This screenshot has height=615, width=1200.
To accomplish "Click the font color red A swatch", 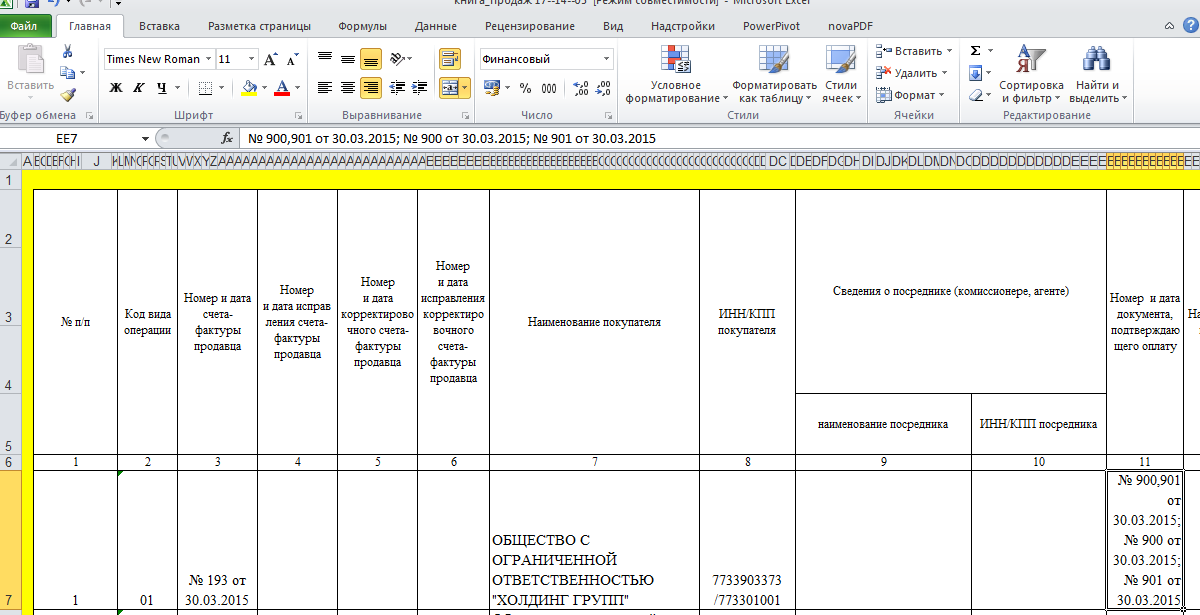I will (x=282, y=88).
